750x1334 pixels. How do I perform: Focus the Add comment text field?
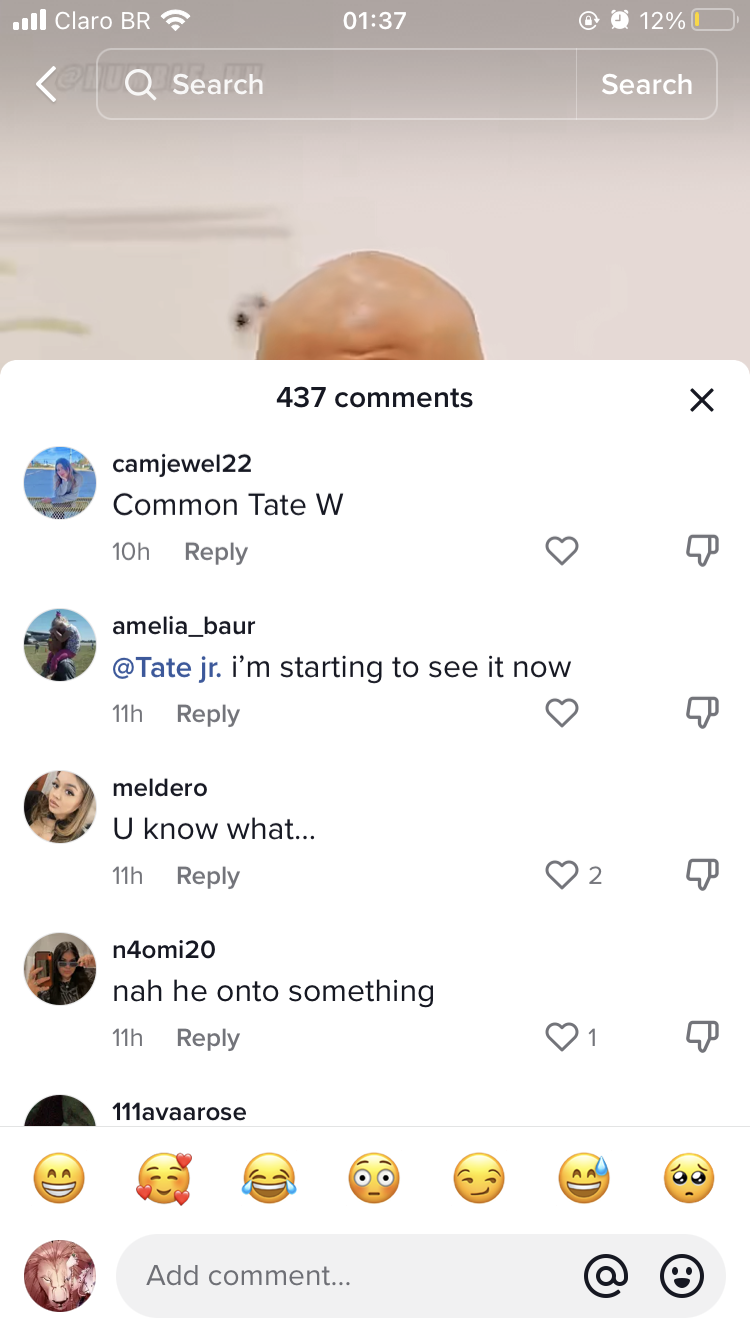tap(350, 1276)
